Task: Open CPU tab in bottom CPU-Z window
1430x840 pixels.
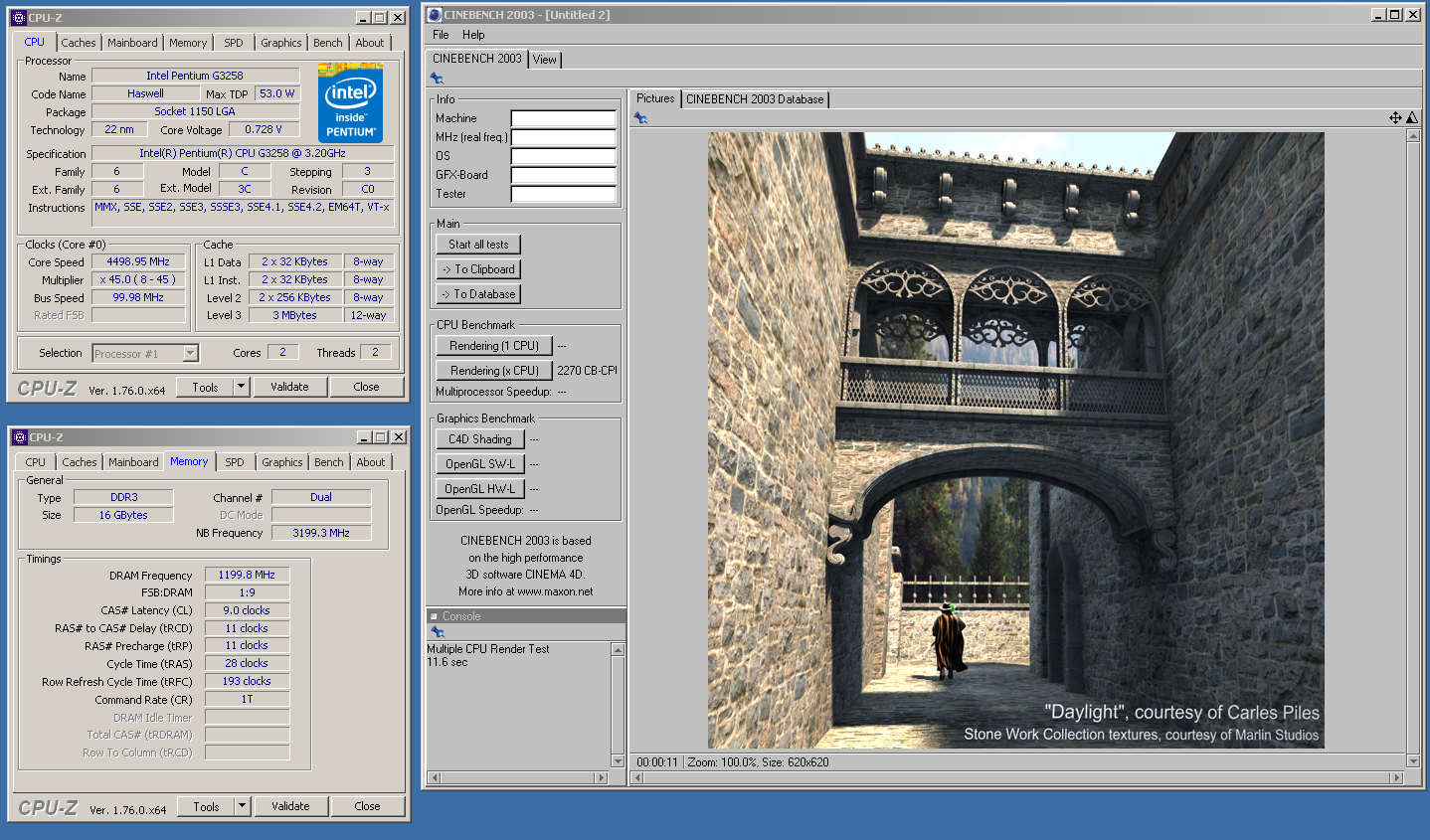Action: [x=36, y=462]
